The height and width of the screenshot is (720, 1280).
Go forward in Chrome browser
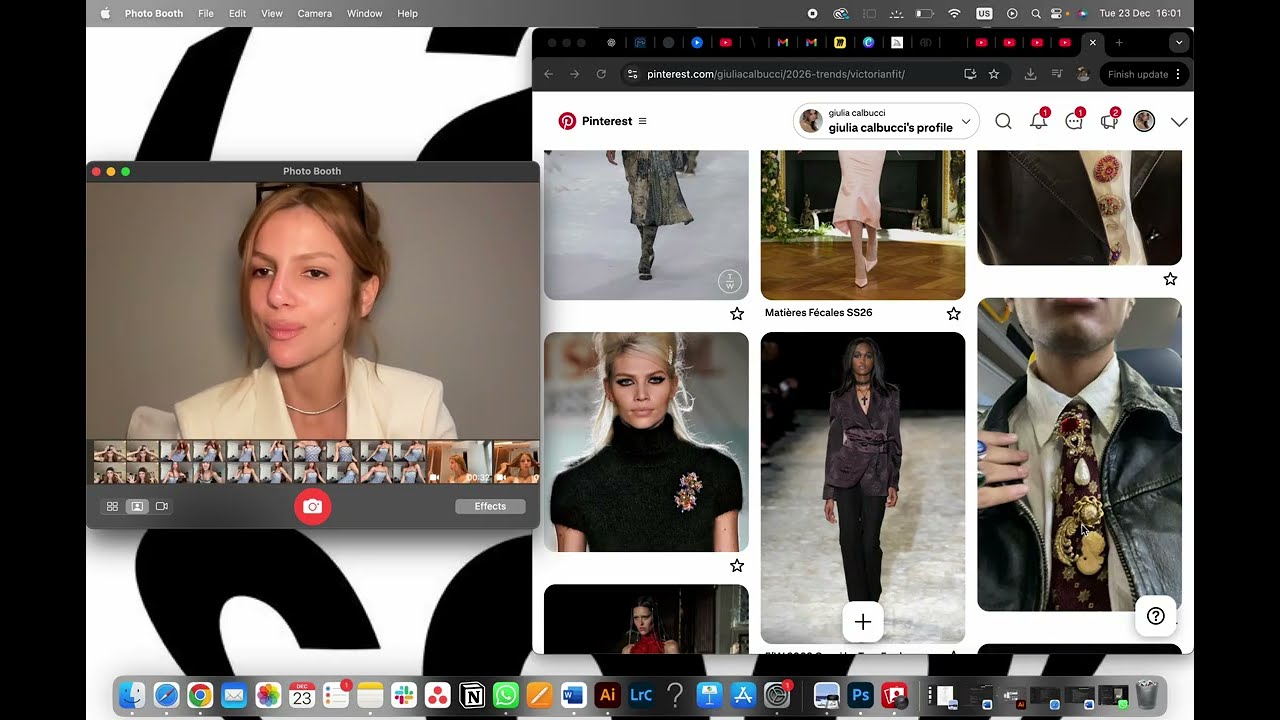tap(574, 74)
